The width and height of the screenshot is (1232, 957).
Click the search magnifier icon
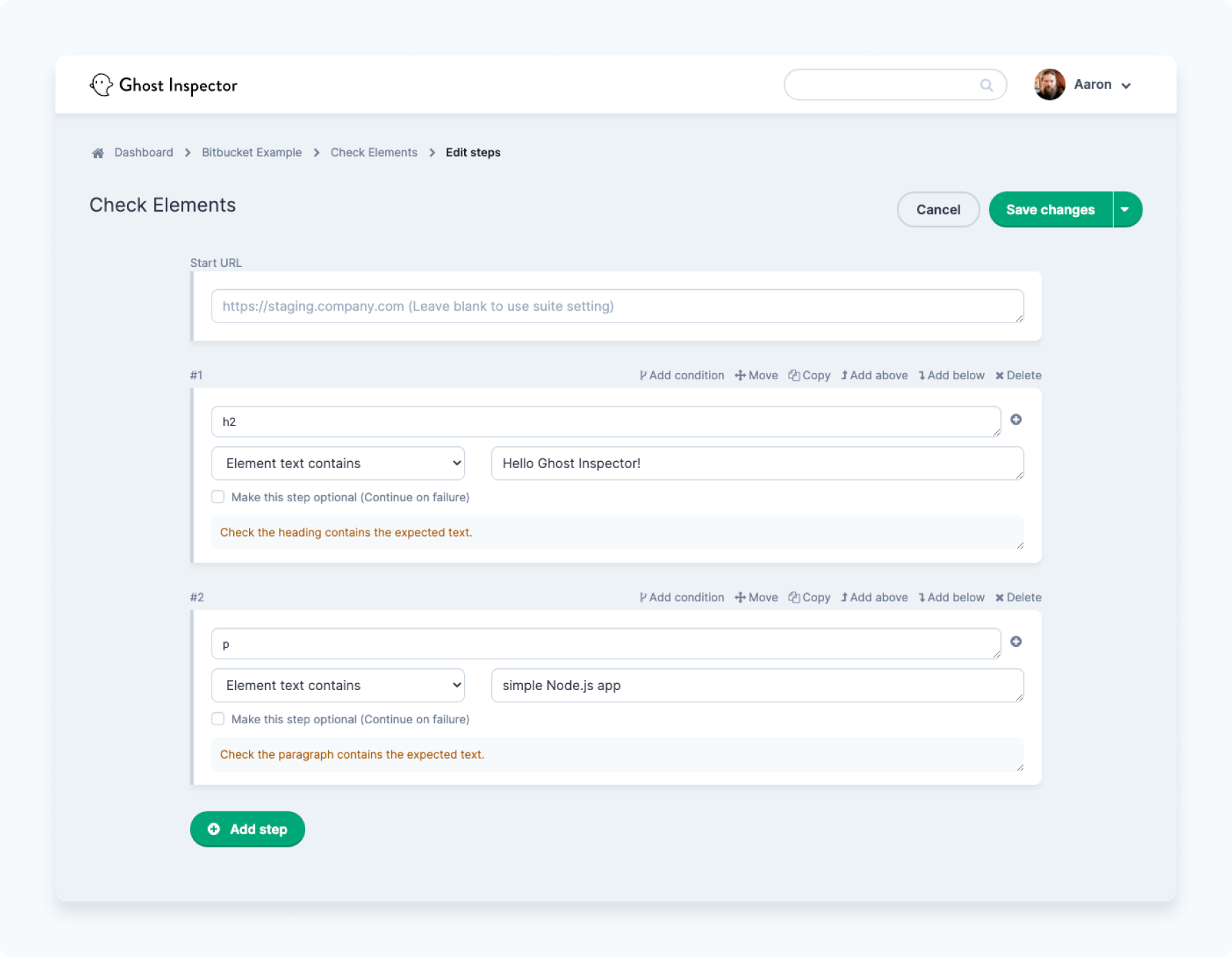tap(986, 84)
